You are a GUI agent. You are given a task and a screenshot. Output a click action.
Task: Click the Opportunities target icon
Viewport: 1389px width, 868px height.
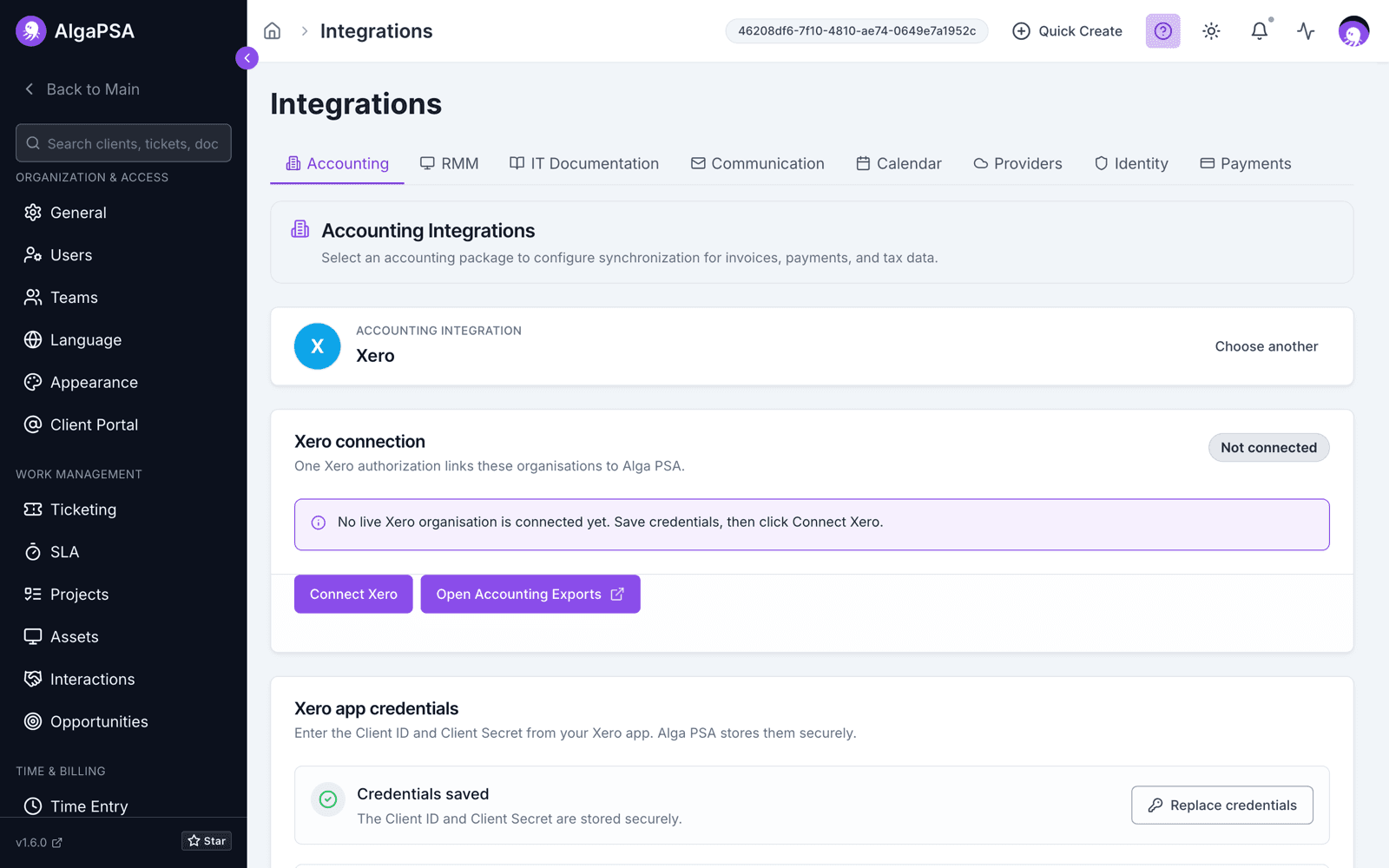33,722
